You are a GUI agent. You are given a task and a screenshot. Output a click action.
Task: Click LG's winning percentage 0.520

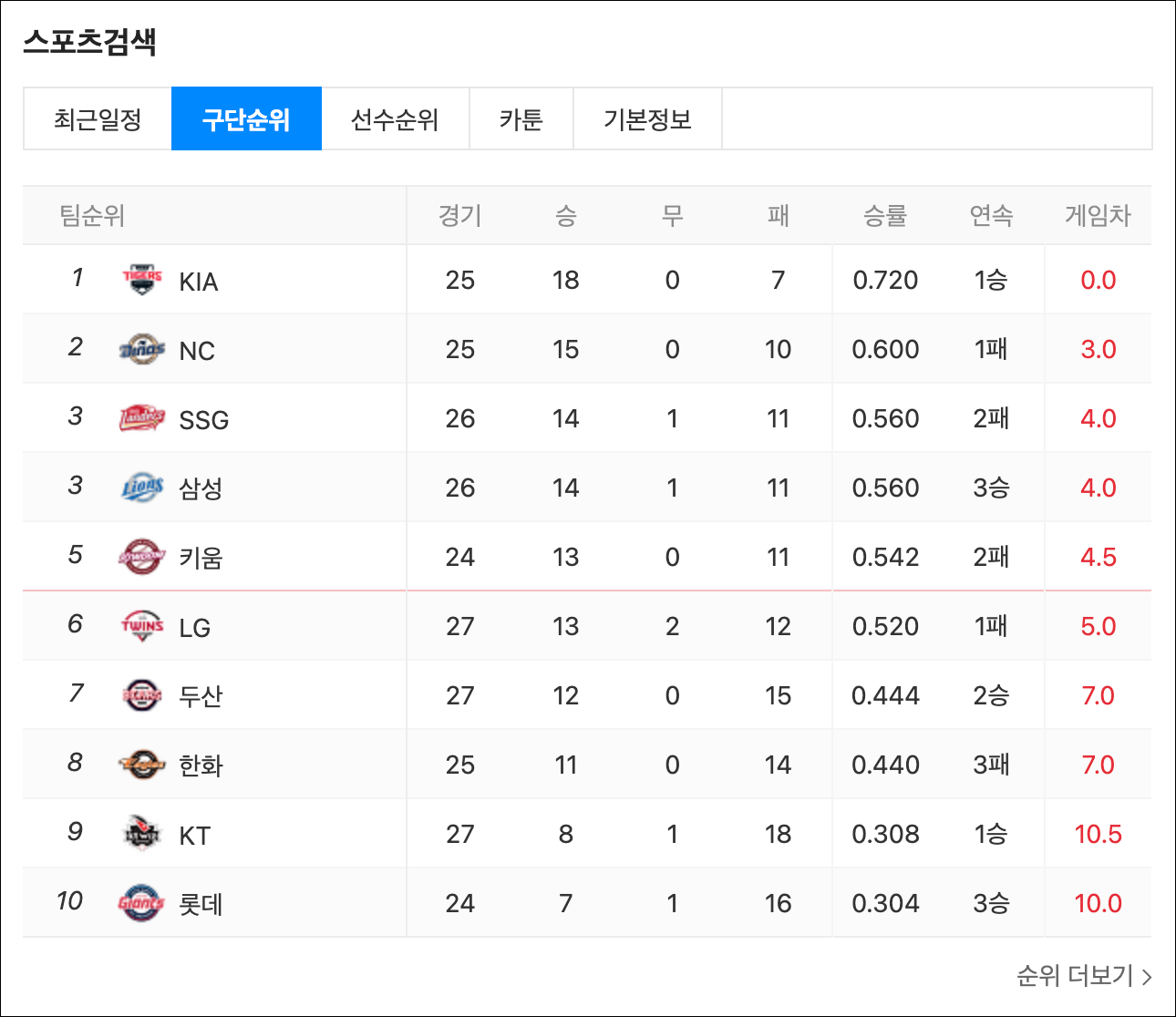pyautogui.click(x=885, y=626)
